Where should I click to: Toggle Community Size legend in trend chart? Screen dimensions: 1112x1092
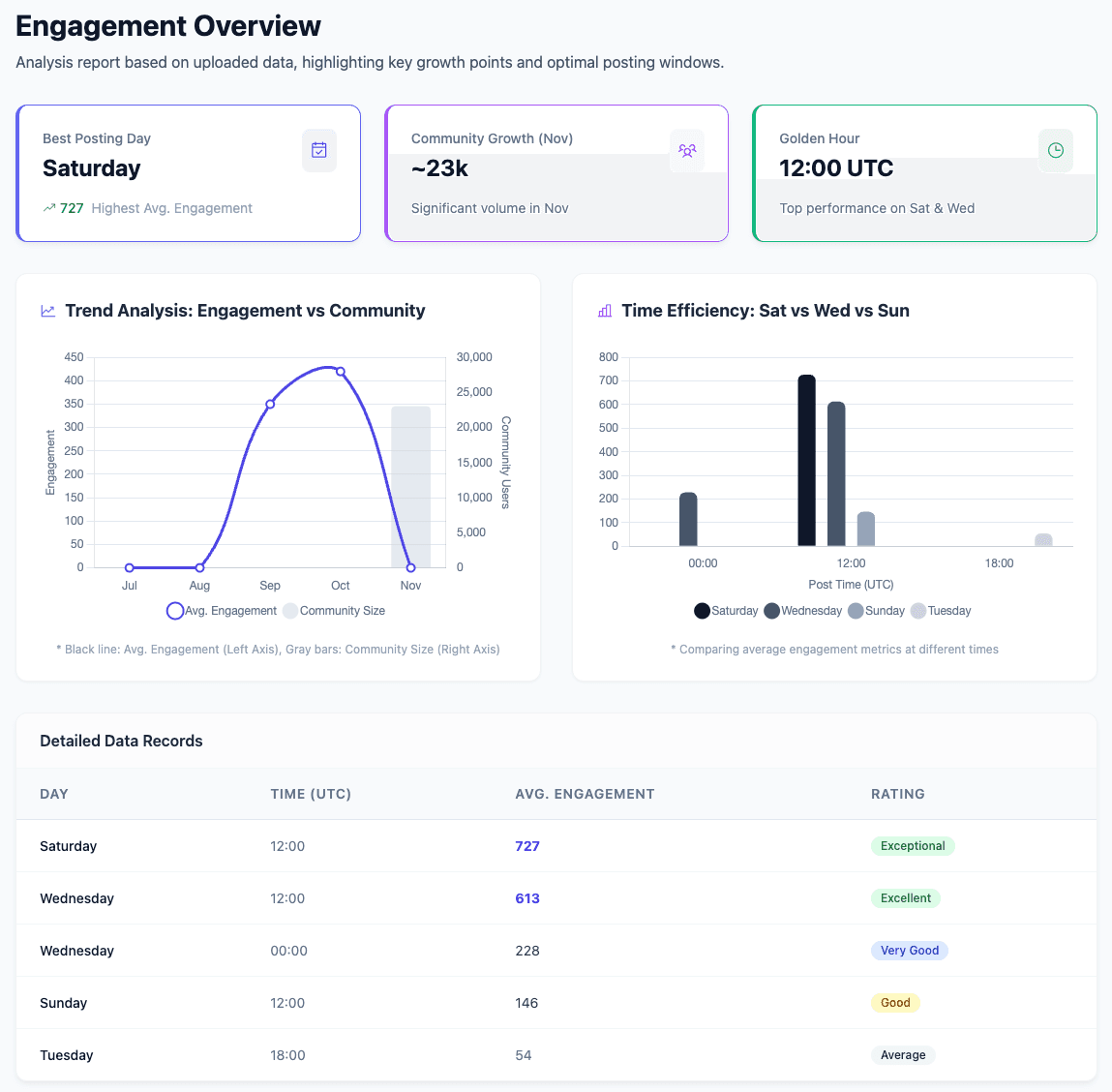click(333, 611)
